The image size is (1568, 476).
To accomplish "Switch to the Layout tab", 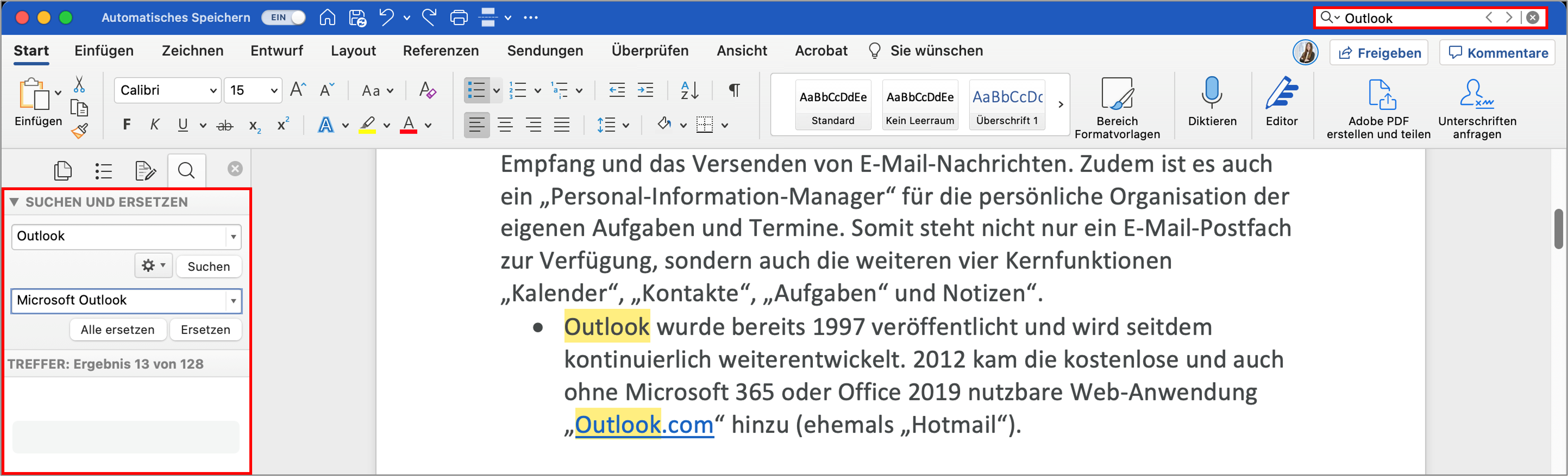I will coord(353,51).
